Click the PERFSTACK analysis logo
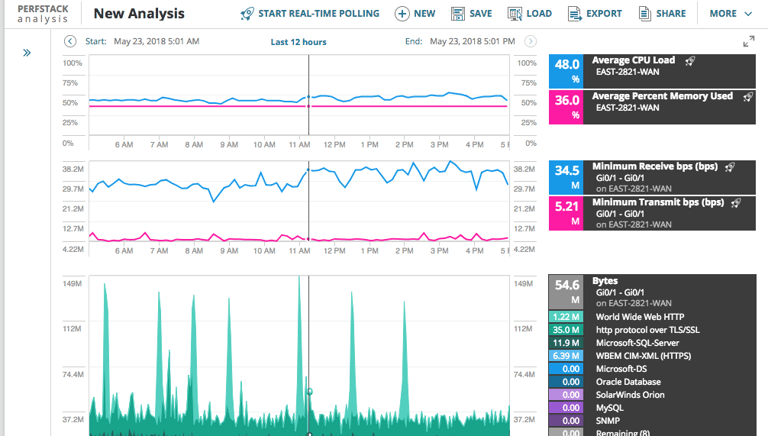768x436 pixels. (43, 14)
